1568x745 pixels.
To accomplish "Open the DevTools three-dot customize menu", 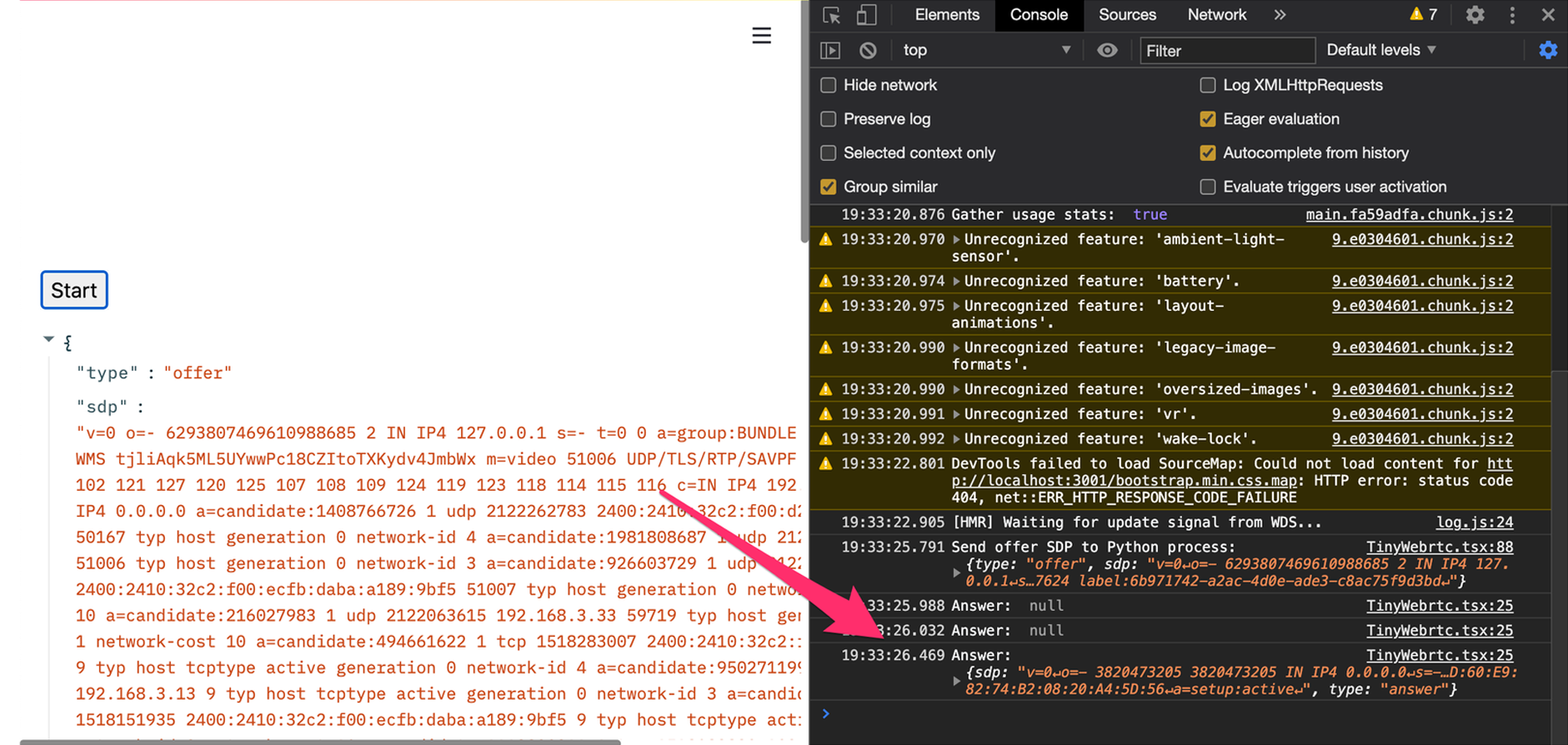I will click(x=1512, y=15).
